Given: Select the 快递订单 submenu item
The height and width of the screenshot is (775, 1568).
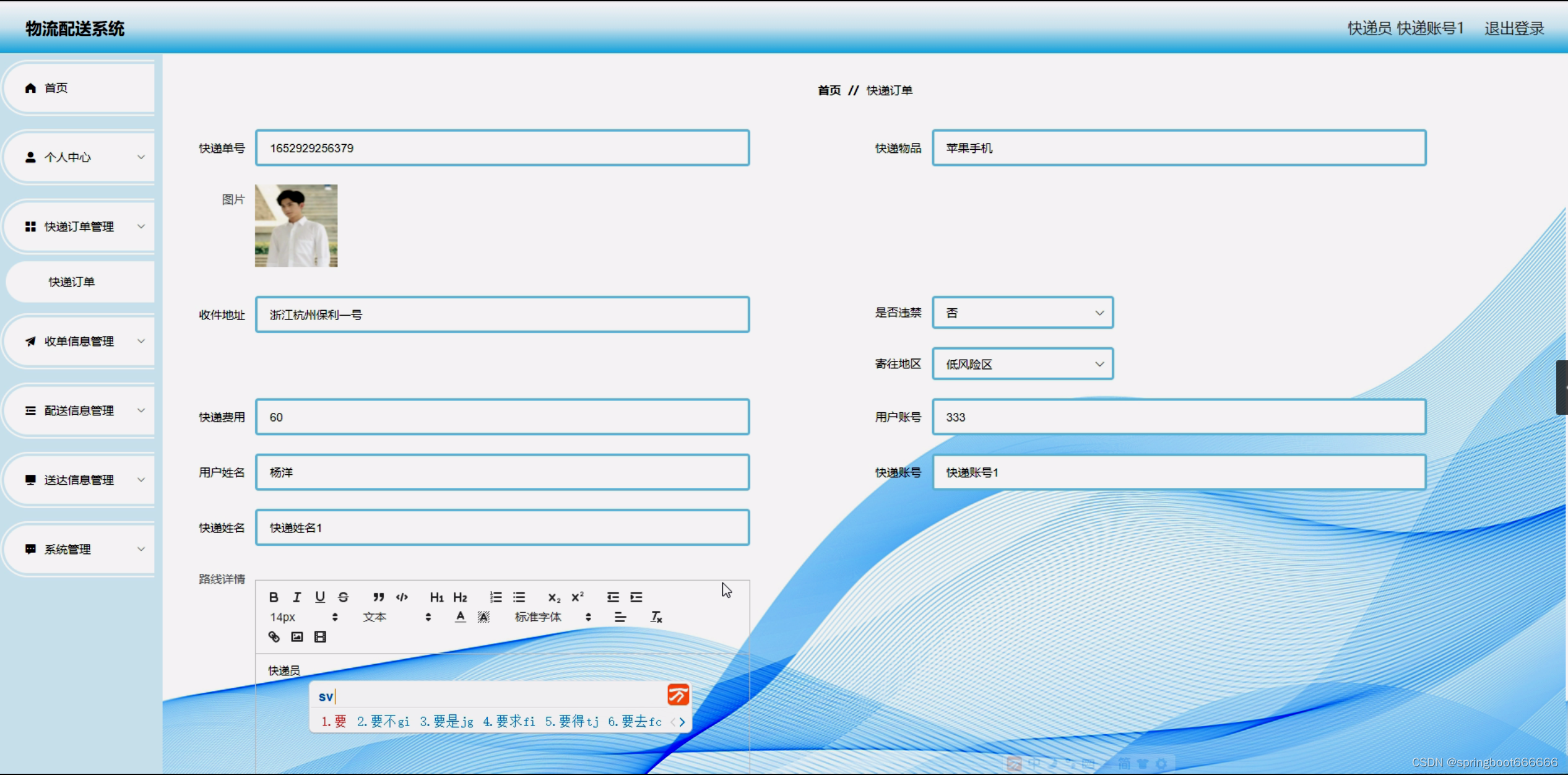Looking at the screenshot, I should 72,282.
